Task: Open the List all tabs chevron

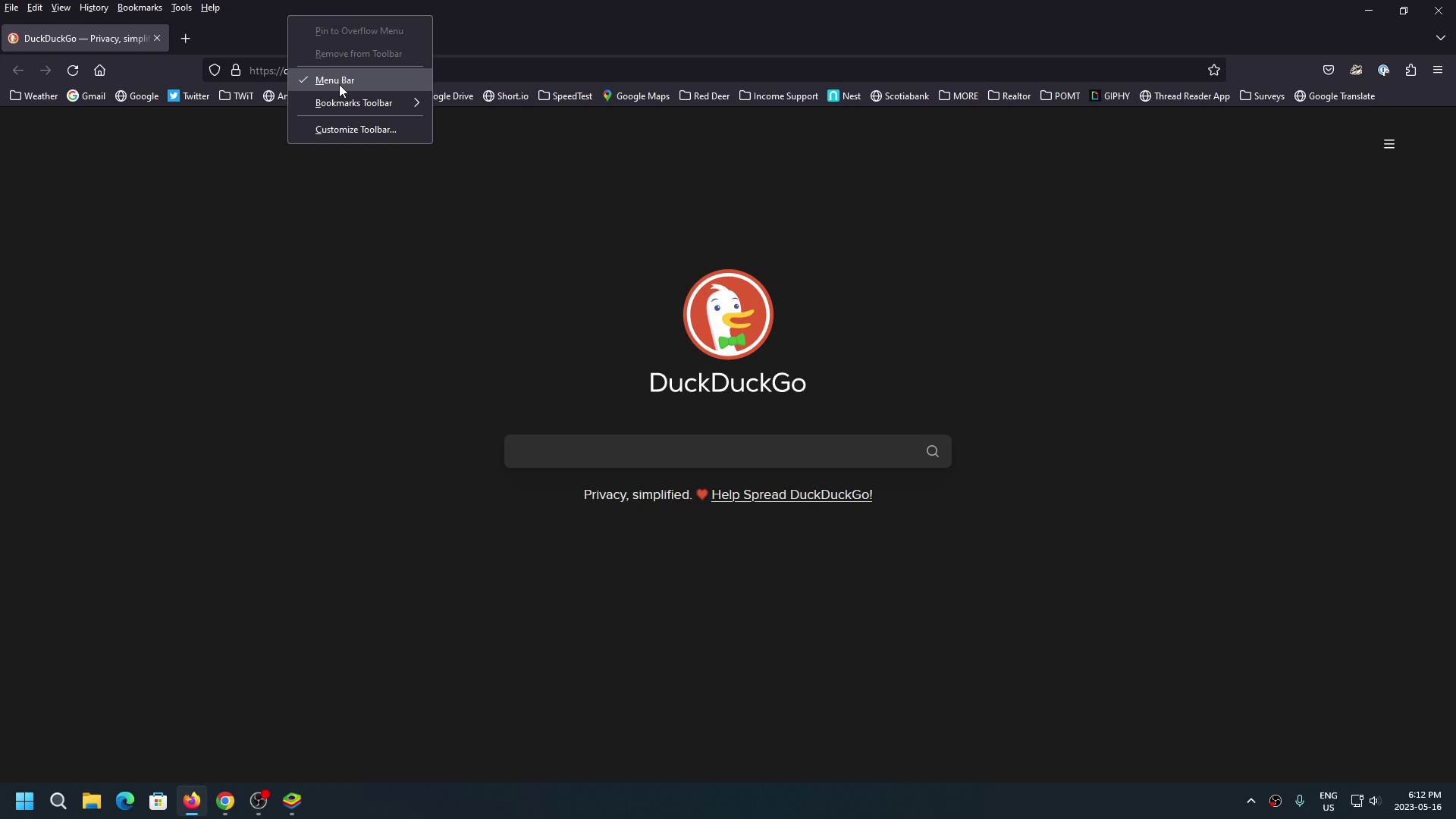Action: 1440,38
